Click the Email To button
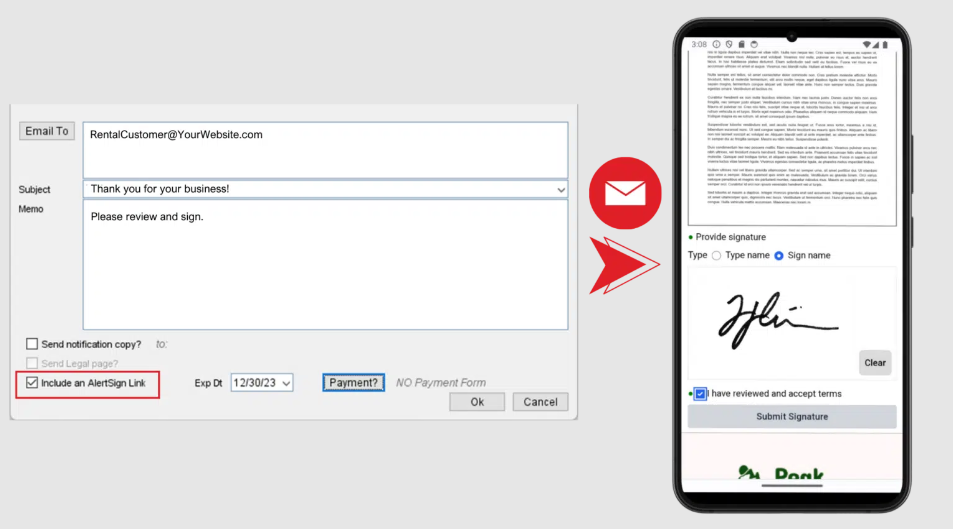The height and width of the screenshot is (529, 953). (47, 131)
